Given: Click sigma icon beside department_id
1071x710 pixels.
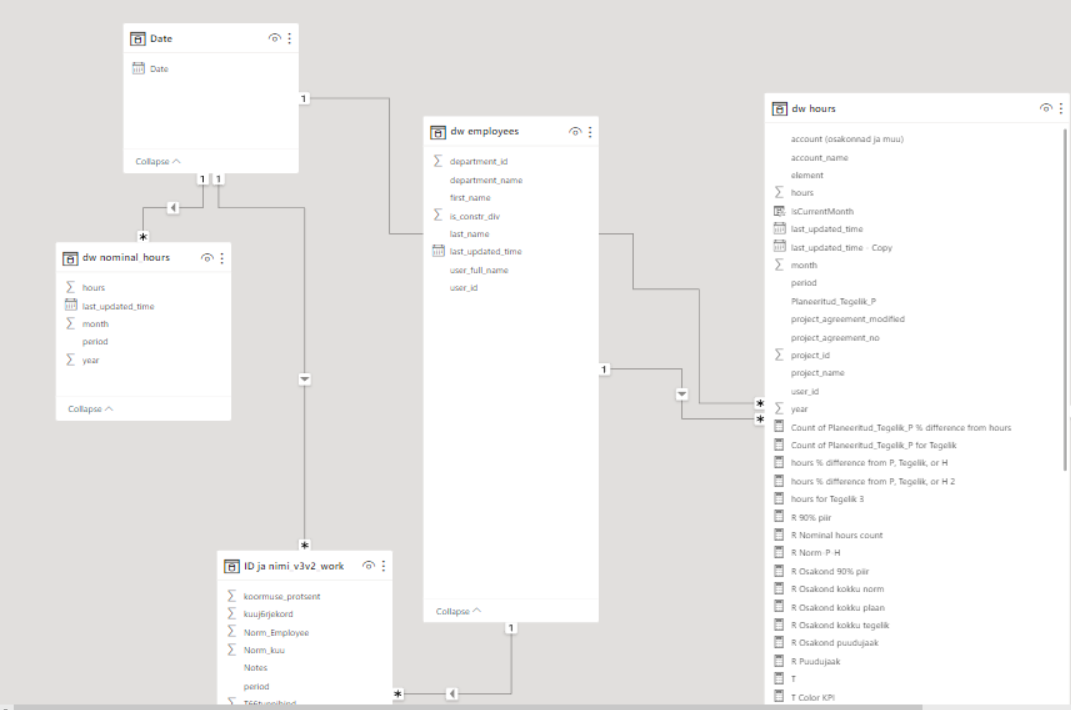Looking at the screenshot, I should pyautogui.click(x=438, y=161).
